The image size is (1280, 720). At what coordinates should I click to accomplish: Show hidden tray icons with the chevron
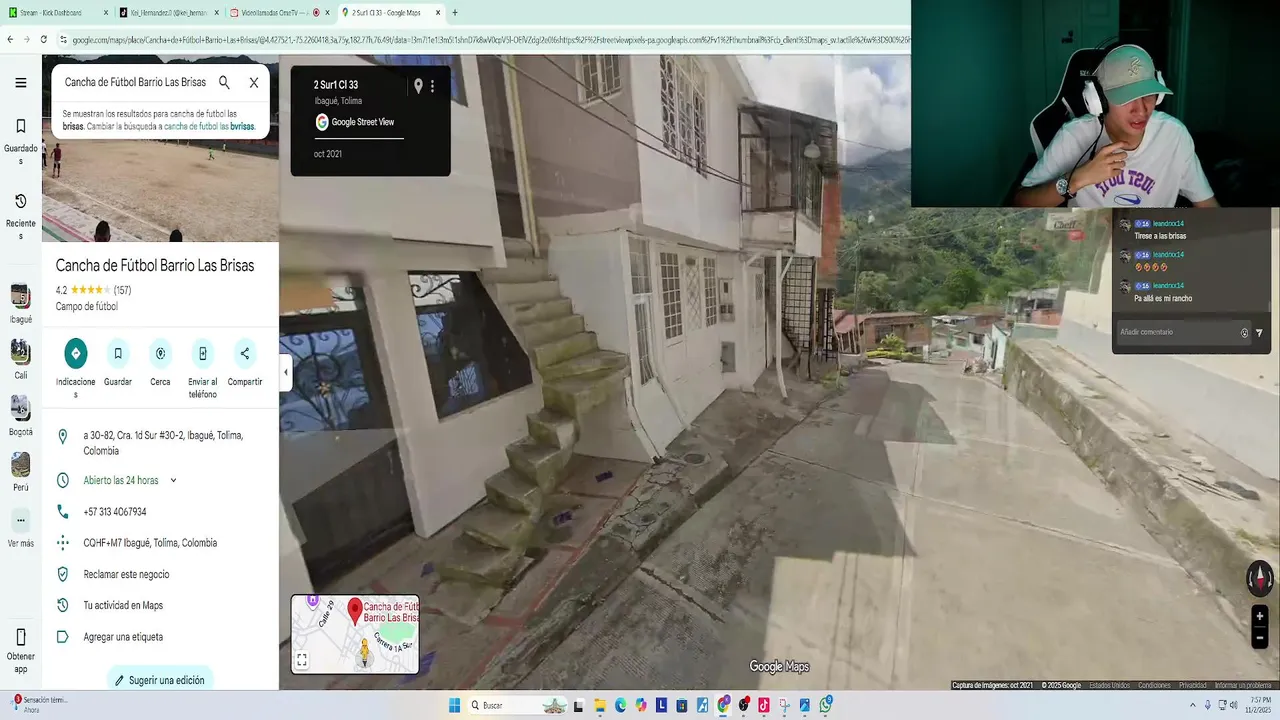pyautogui.click(x=1192, y=705)
